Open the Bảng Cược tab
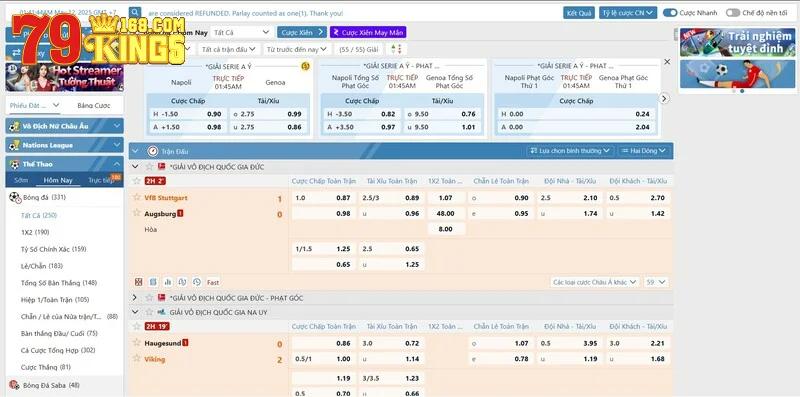800x397 pixels. [94, 105]
